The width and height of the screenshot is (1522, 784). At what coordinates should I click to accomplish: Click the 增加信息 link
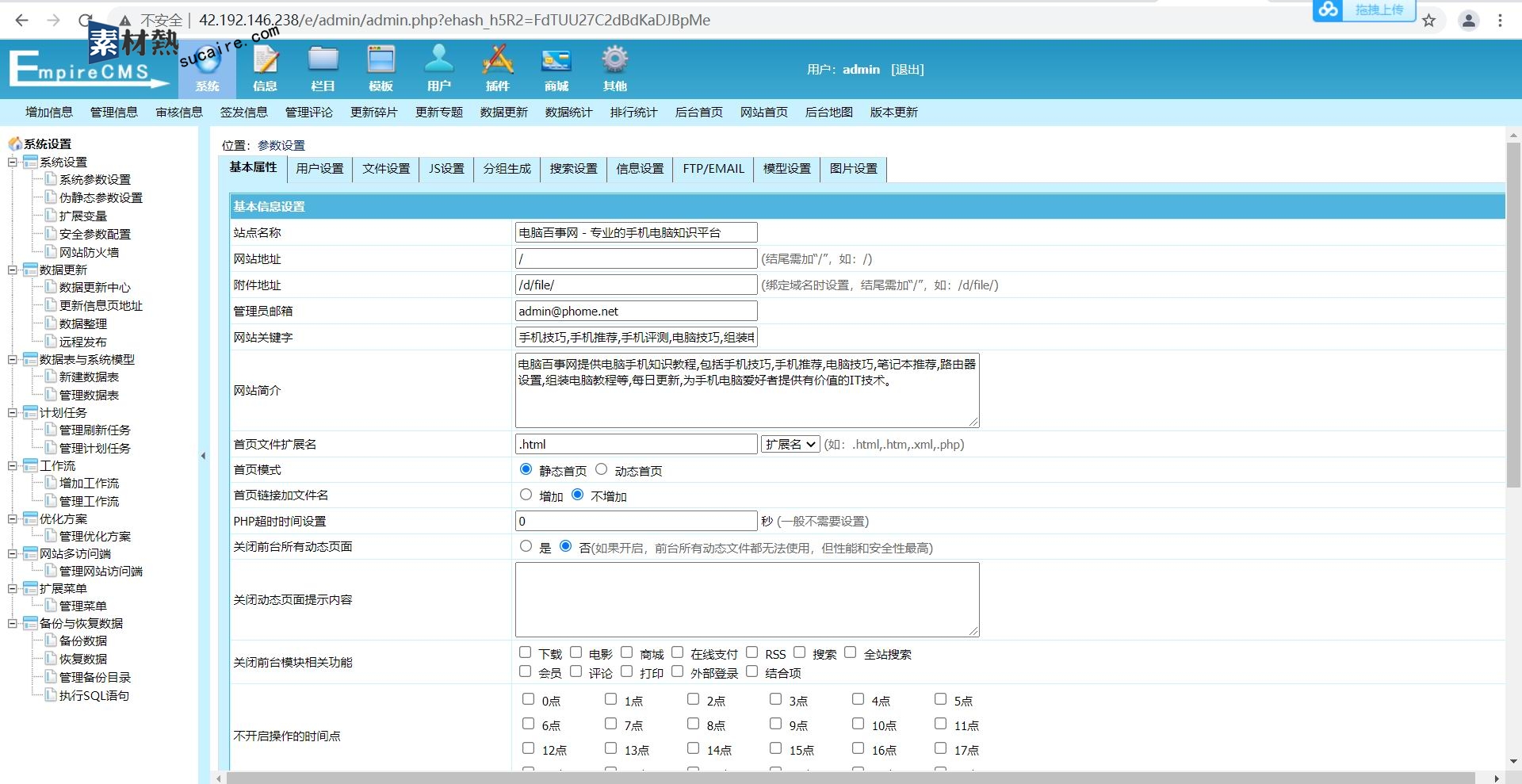point(49,112)
